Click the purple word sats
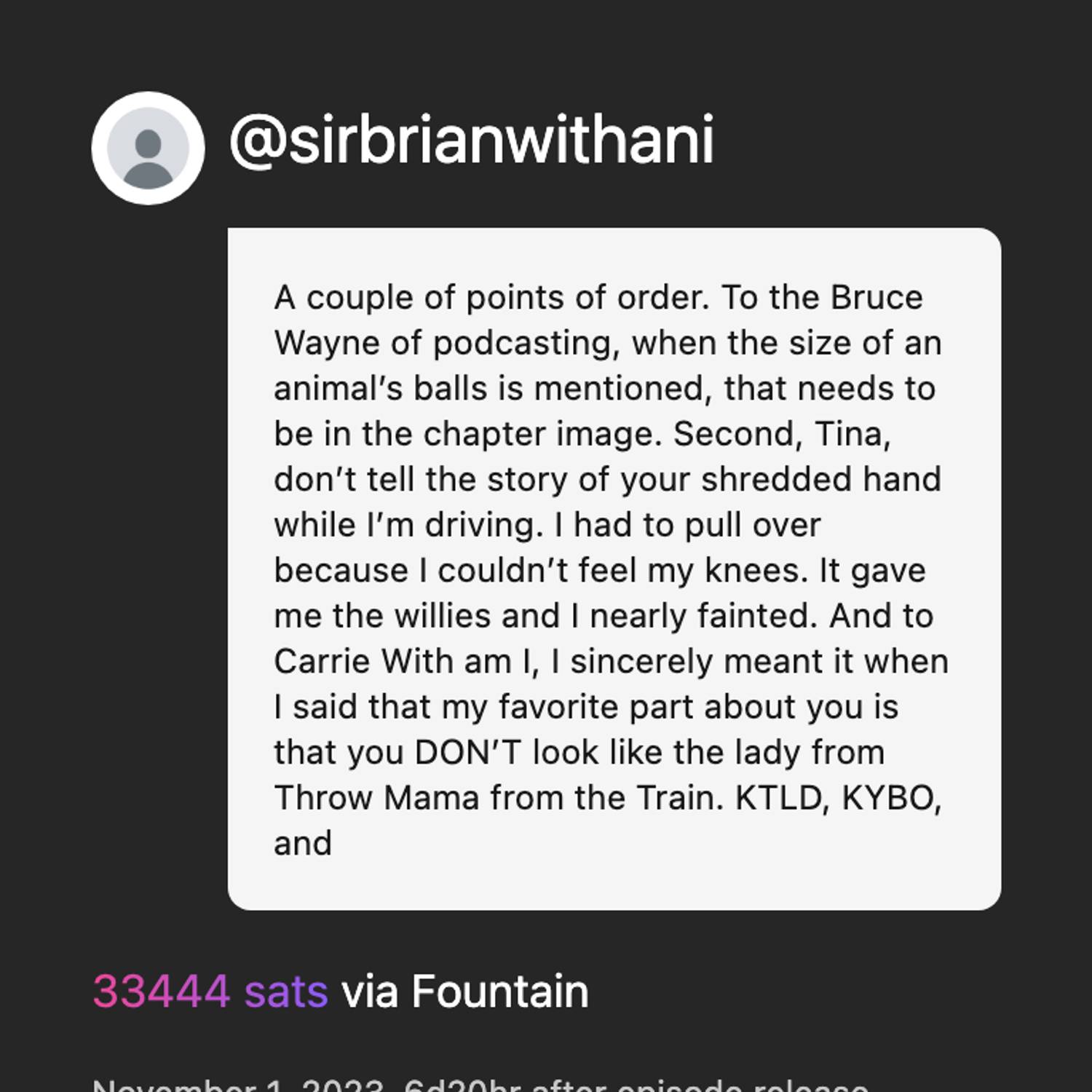1092x1092 pixels. coord(285,992)
